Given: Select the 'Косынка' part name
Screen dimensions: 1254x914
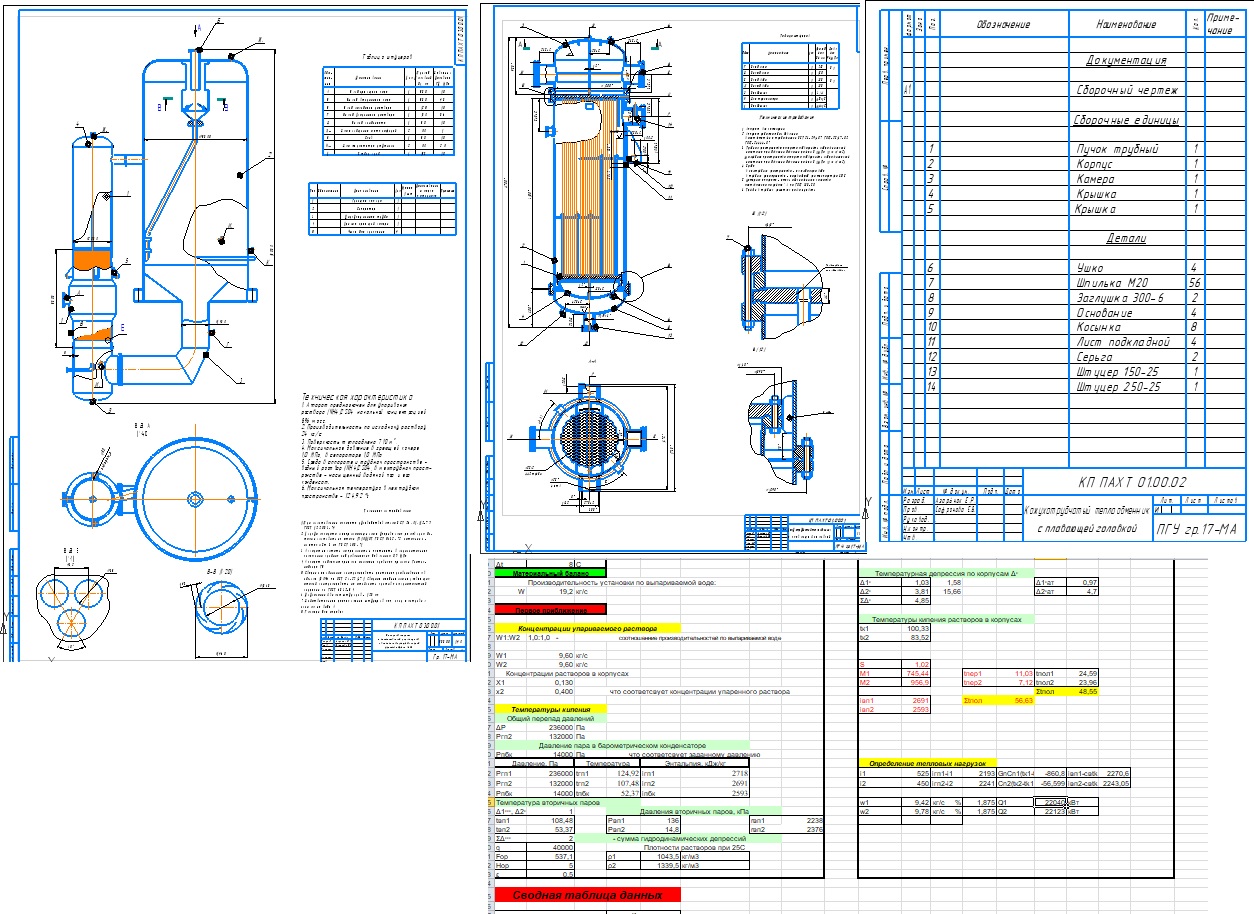Looking at the screenshot, I should click(1100, 327).
